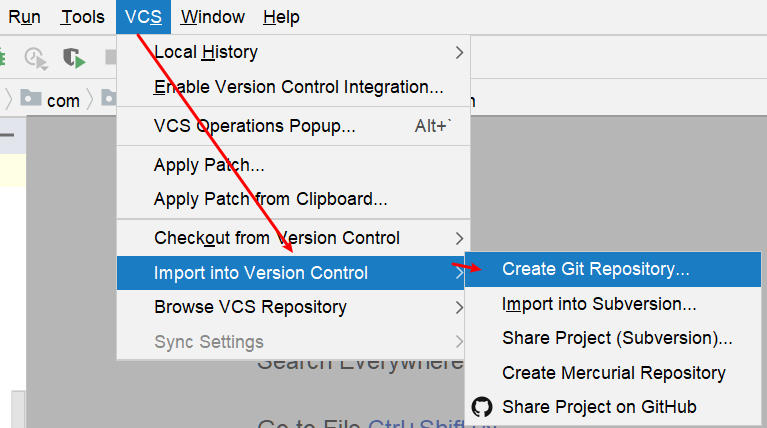Click the com folder breadcrumb icon
This screenshot has width=767, height=428.
pyautogui.click(x=31, y=98)
